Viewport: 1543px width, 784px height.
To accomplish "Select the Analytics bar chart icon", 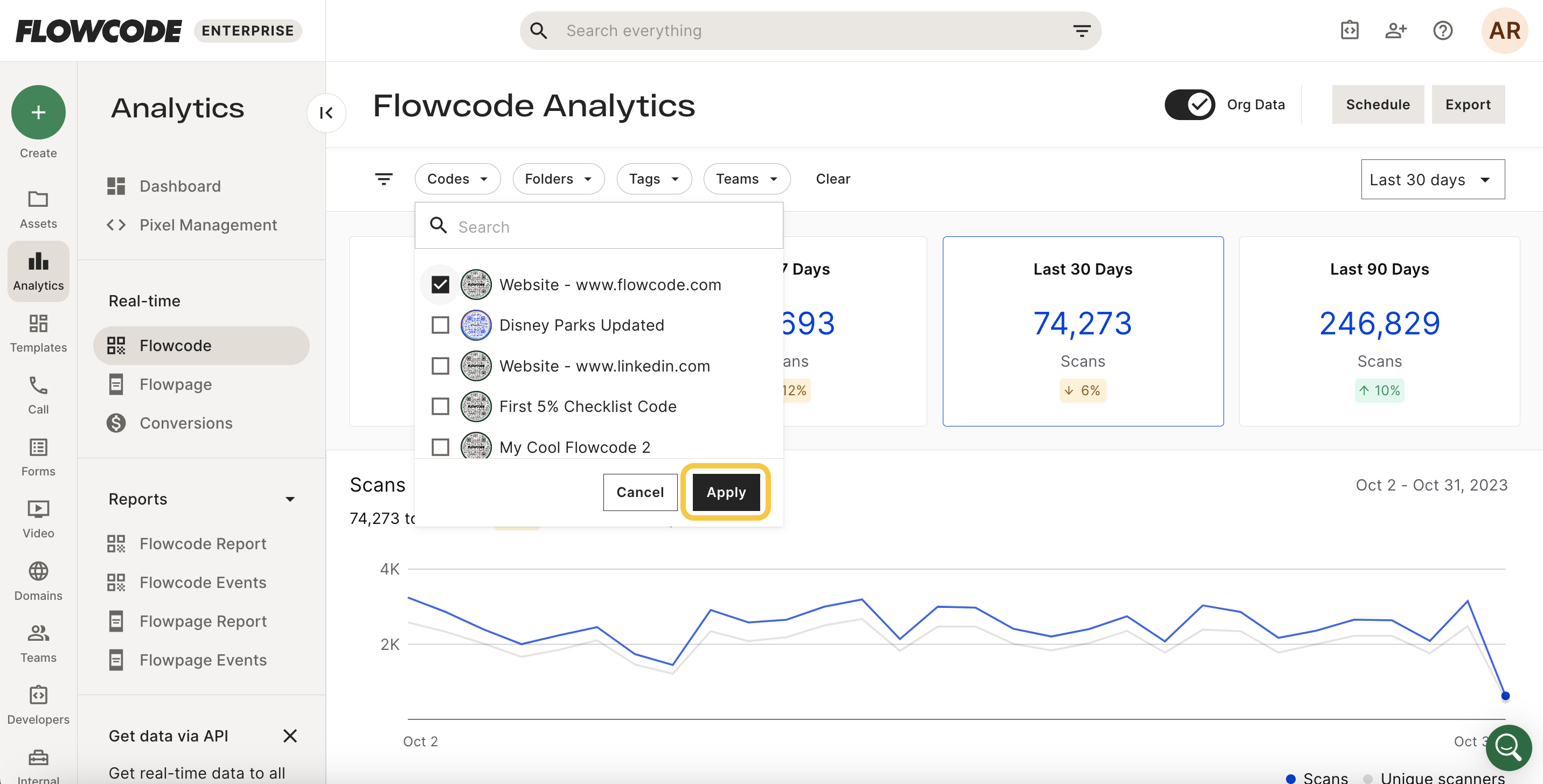I will click(38, 262).
